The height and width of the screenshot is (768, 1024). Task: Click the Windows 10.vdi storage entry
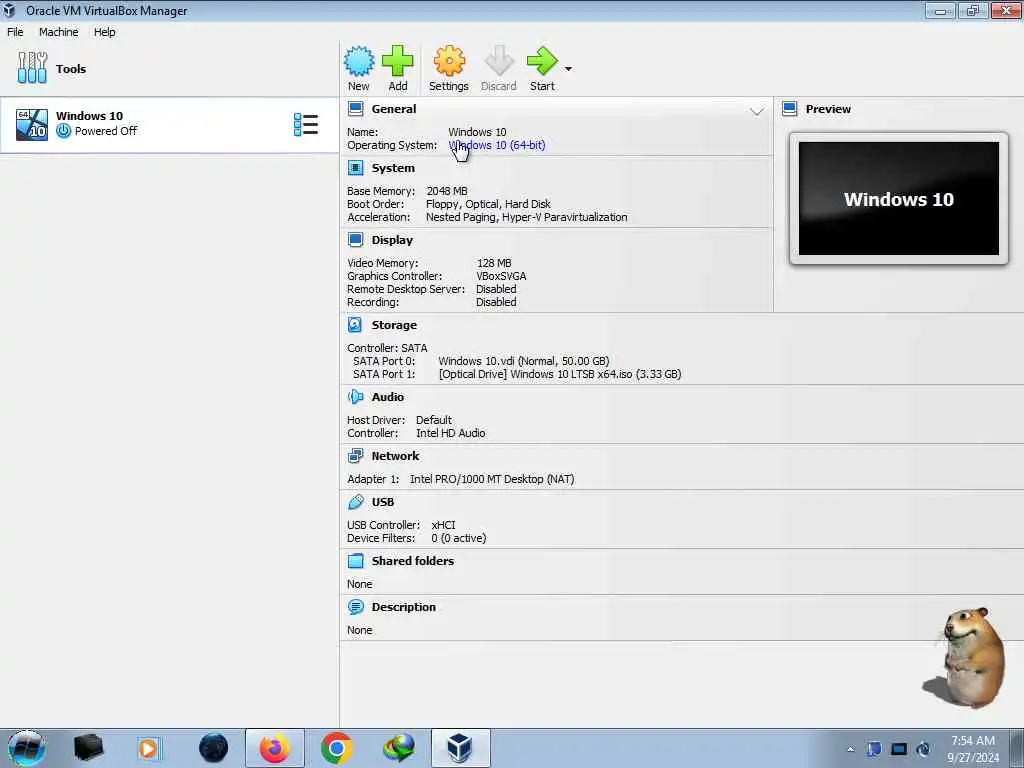pos(524,361)
